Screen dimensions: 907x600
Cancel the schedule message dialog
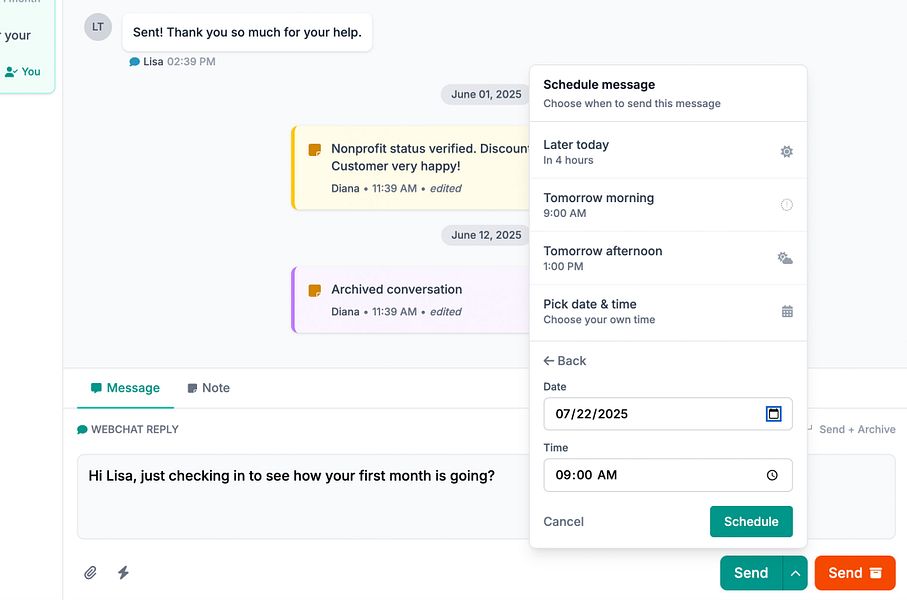click(x=564, y=521)
